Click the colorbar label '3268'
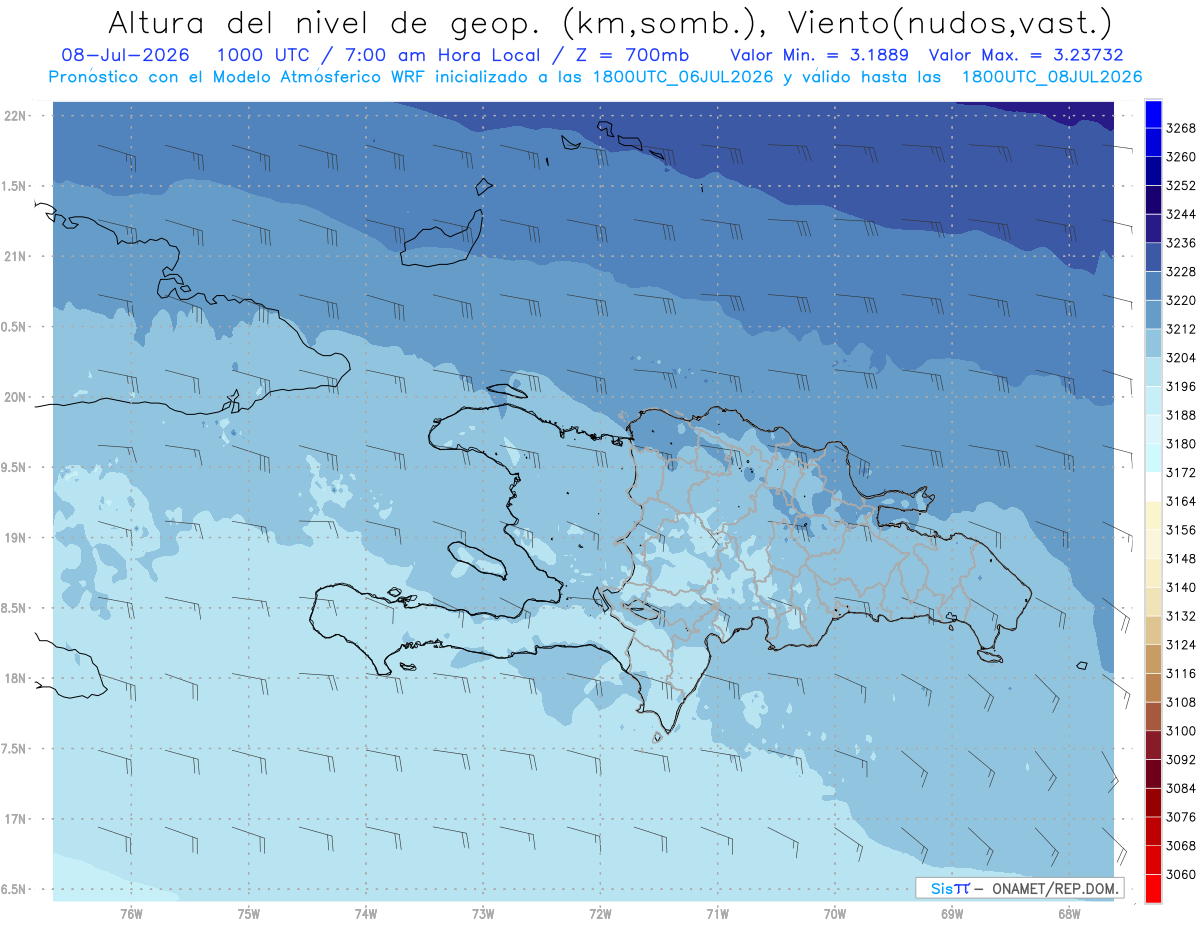1200x927 pixels. (1181, 128)
